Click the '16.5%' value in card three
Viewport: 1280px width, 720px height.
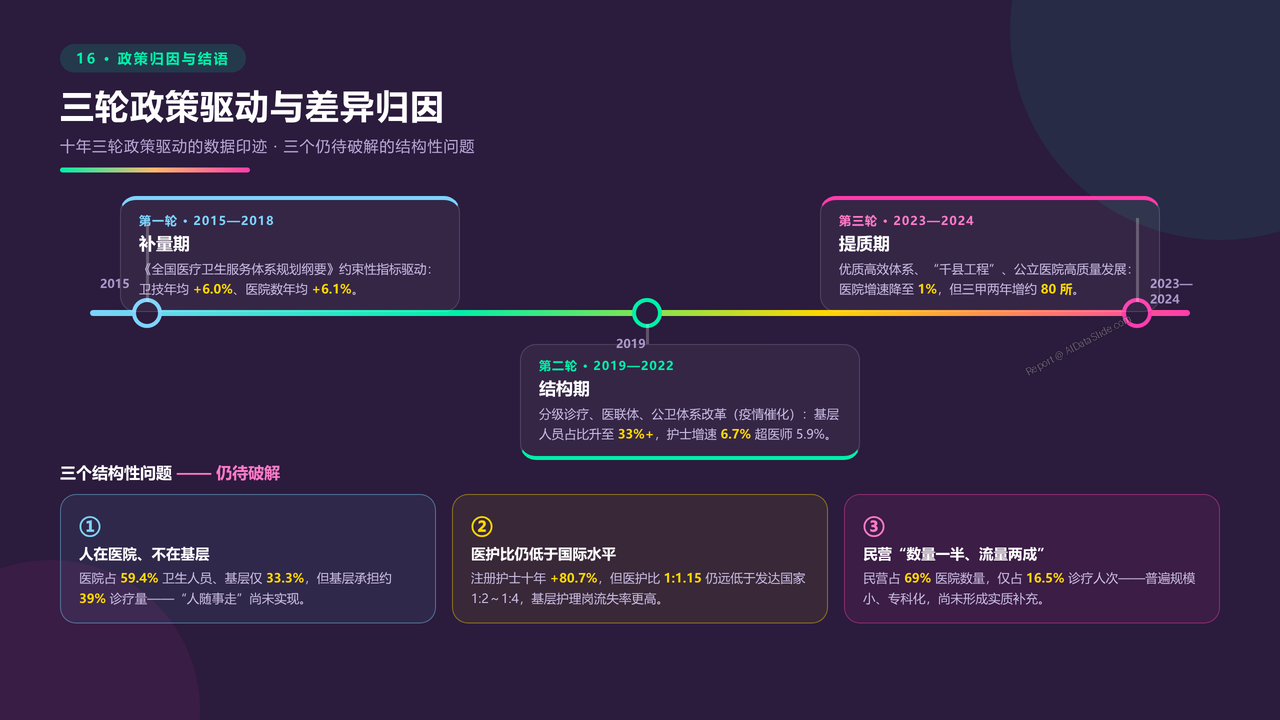[1045, 578]
